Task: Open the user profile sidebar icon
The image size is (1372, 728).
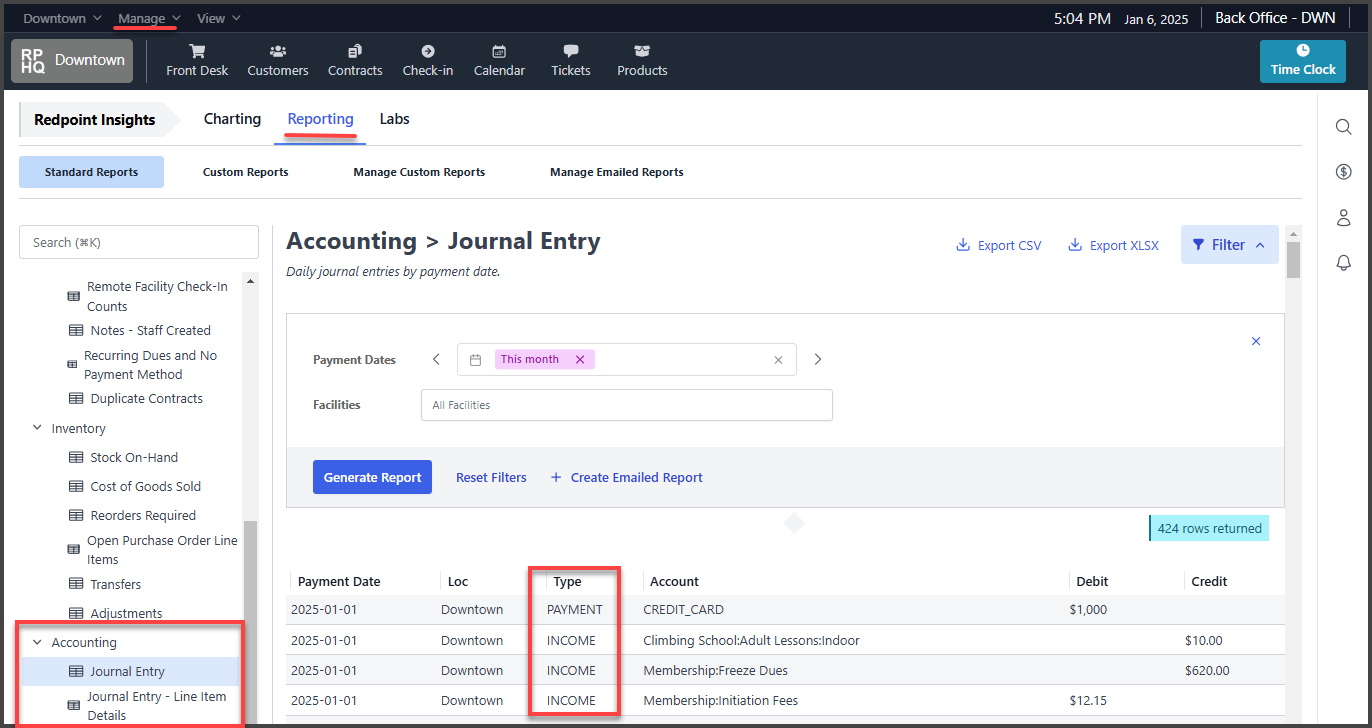Action: [x=1344, y=217]
